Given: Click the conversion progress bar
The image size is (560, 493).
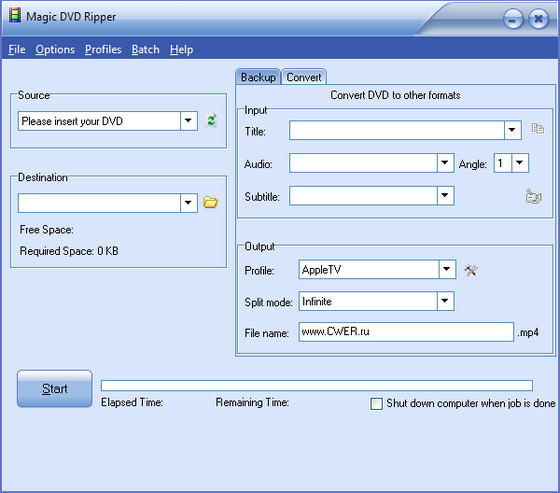Looking at the screenshot, I should point(317,385).
